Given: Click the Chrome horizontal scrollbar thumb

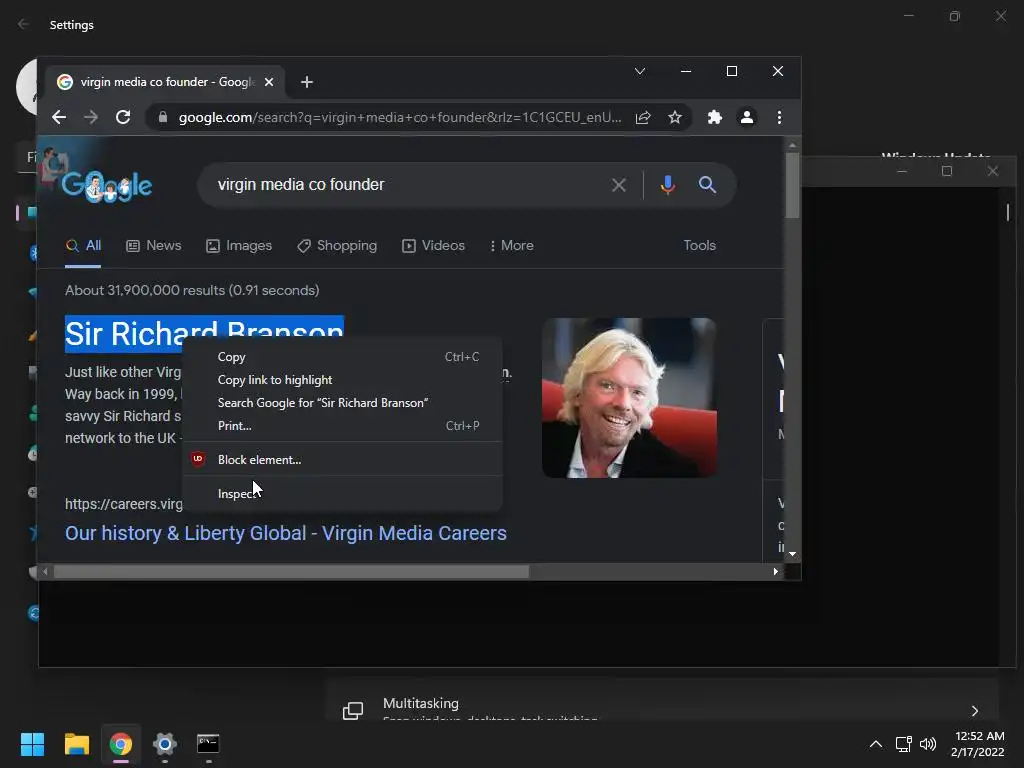Looking at the screenshot, I should click(291, 572).
